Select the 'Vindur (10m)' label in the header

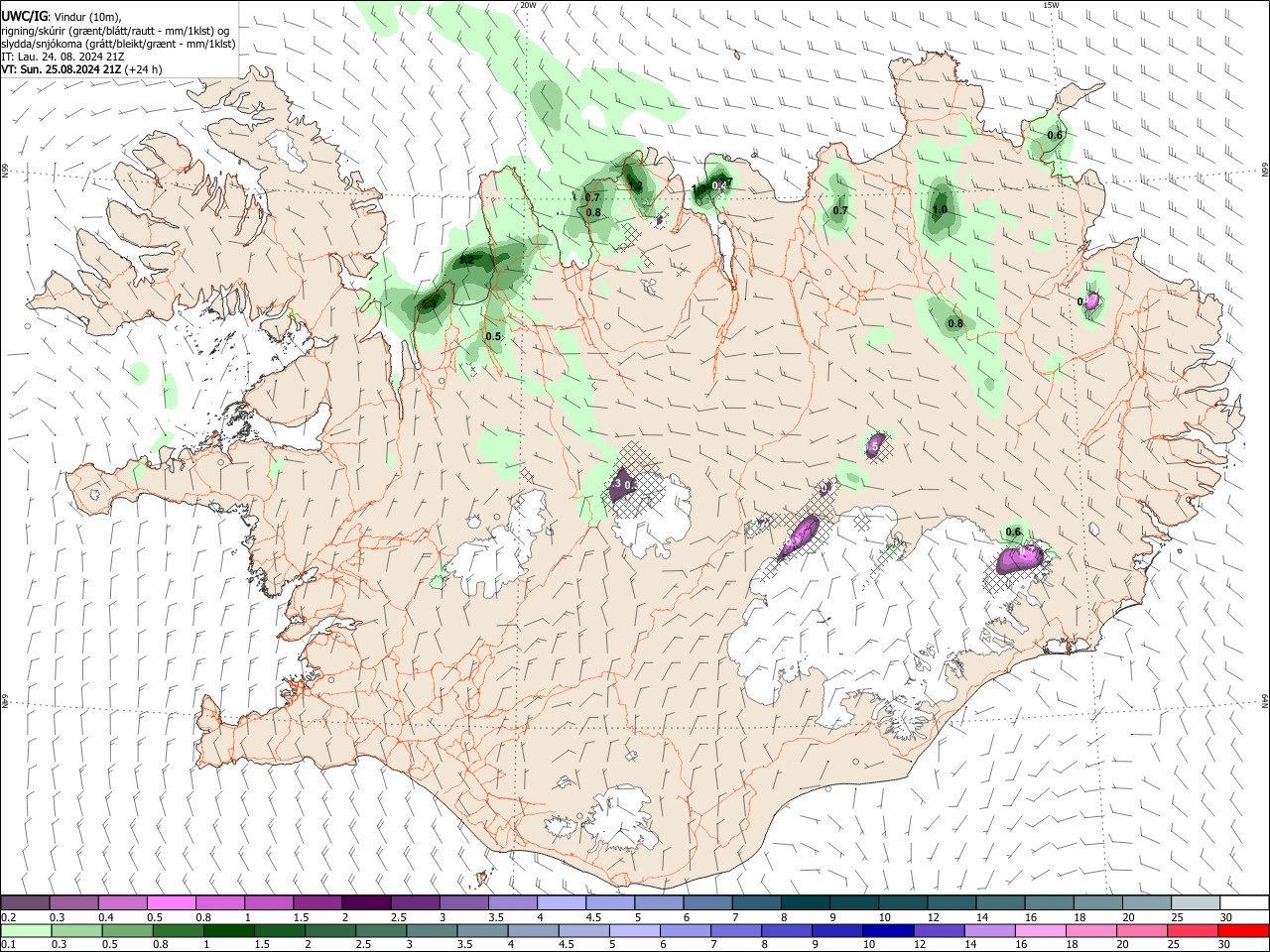[85, 17]
